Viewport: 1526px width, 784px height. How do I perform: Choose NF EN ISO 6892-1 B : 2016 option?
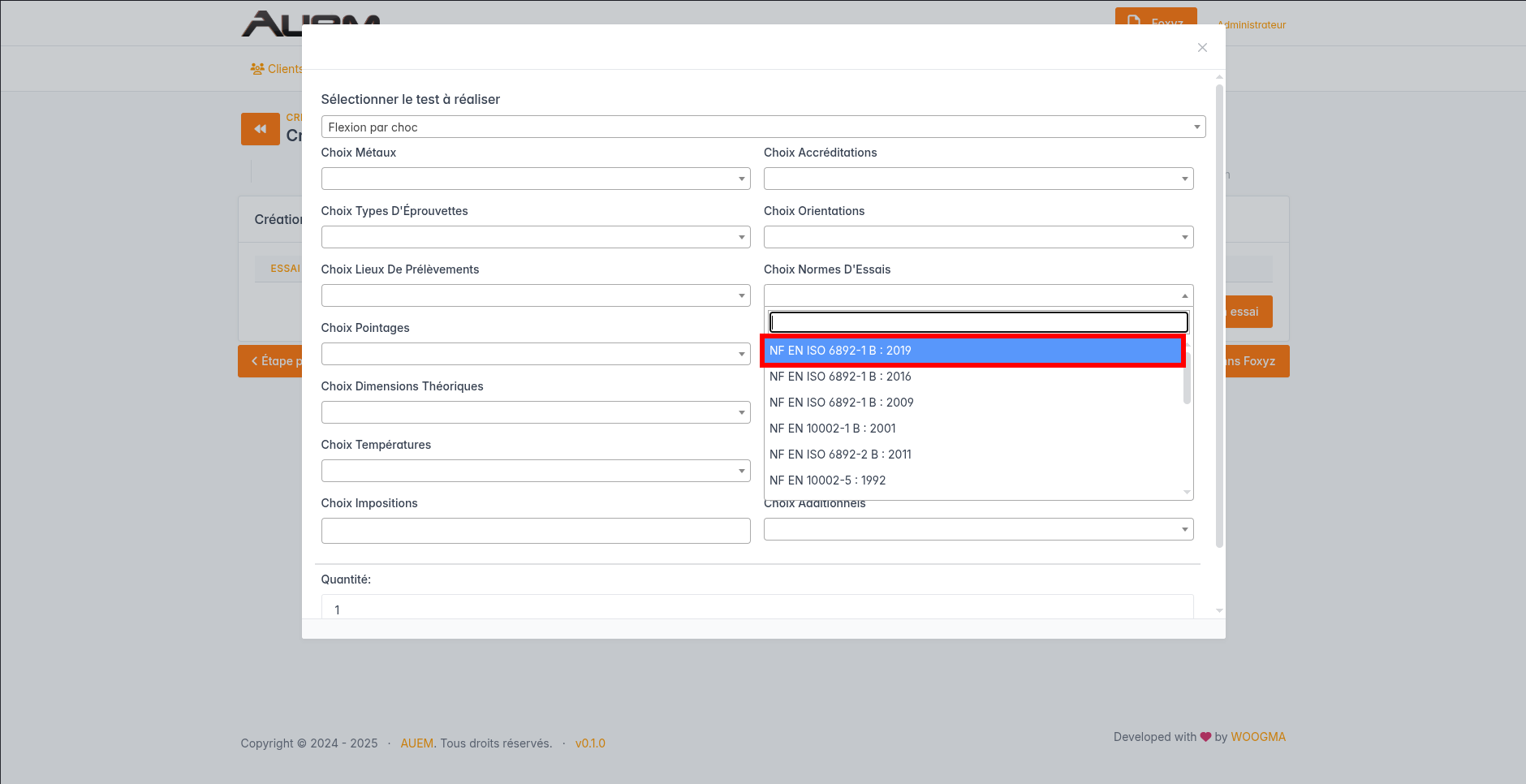pos(840,377)
